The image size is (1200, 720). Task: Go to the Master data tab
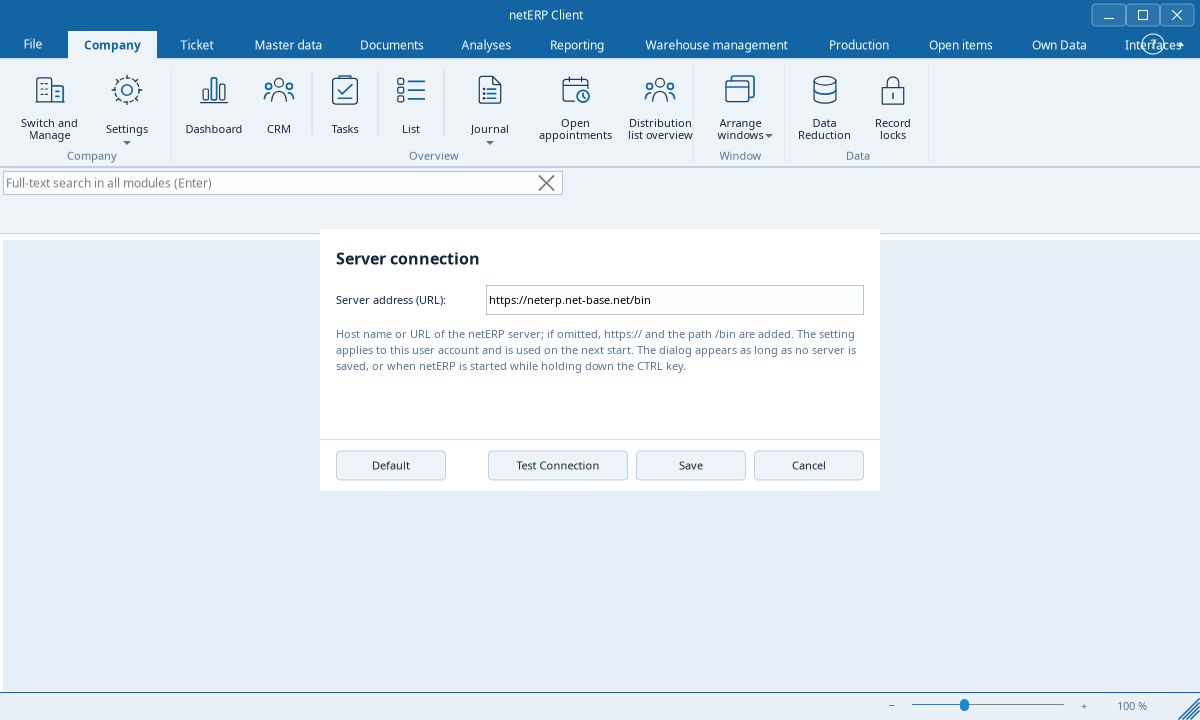coord(288,45)
